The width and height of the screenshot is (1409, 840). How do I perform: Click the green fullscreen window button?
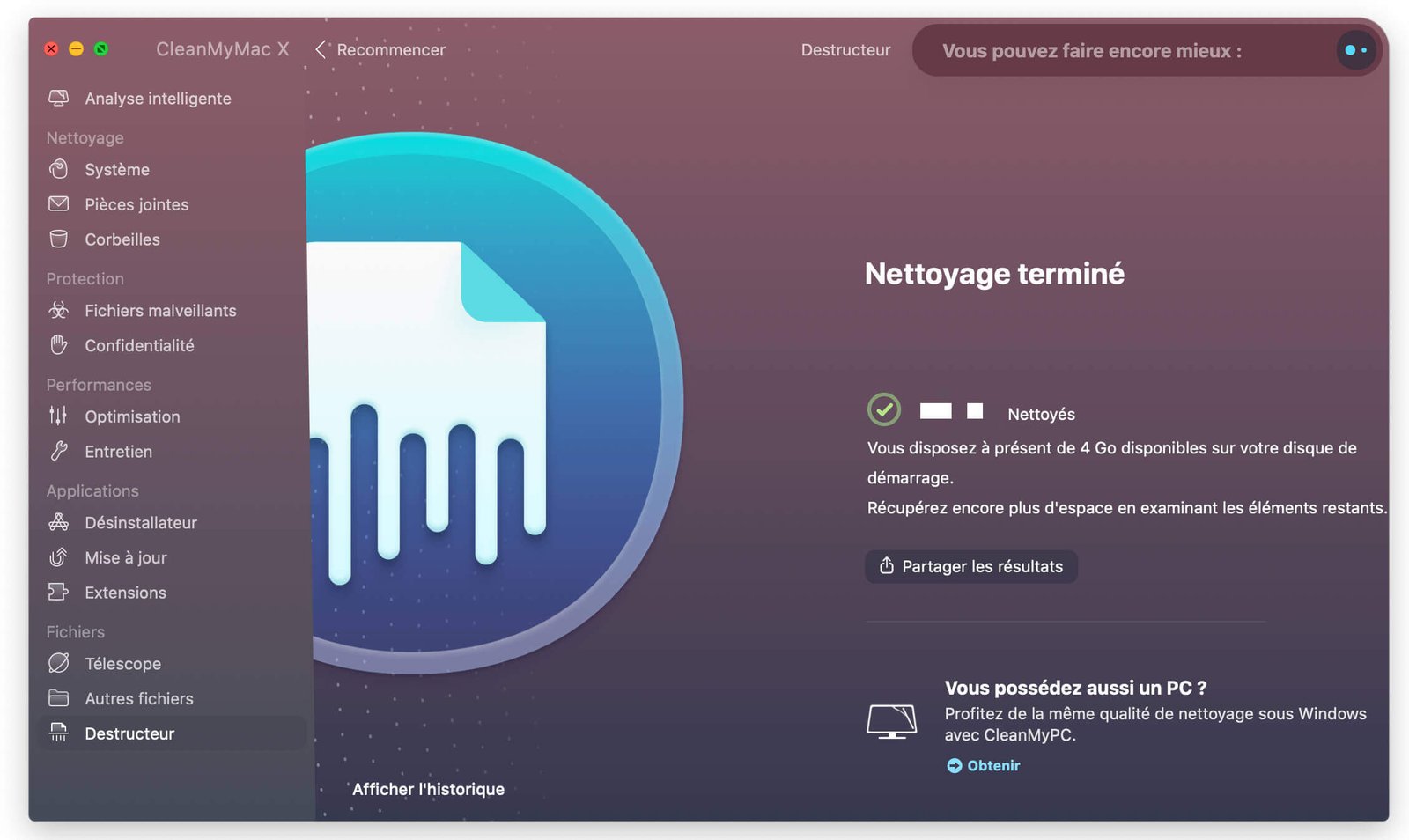tap(101, 48)
